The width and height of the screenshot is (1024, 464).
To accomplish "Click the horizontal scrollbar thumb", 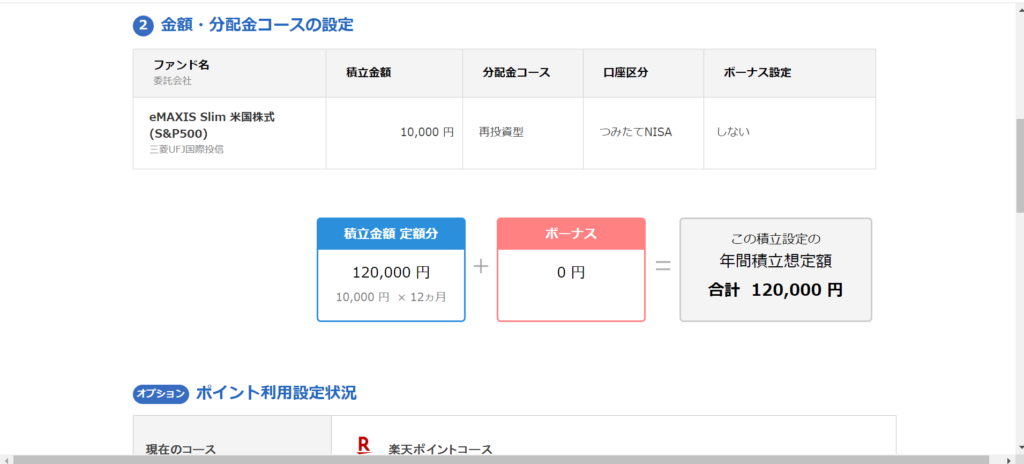I will [502, 459].
